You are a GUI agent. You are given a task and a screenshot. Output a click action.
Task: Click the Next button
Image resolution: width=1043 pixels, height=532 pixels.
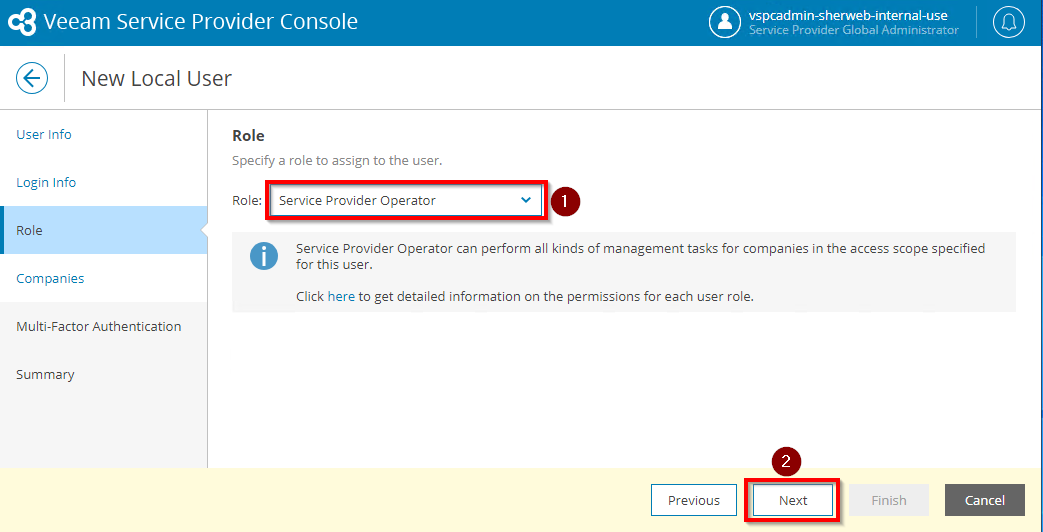click(x=793, y=500)
